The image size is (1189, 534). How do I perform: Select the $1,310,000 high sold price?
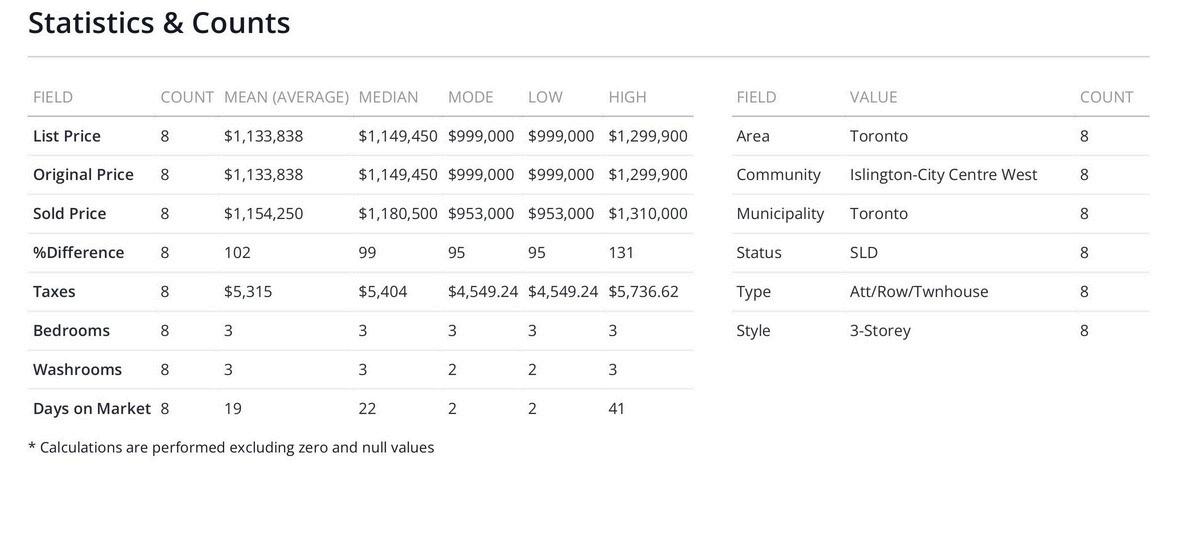[647, 214]
